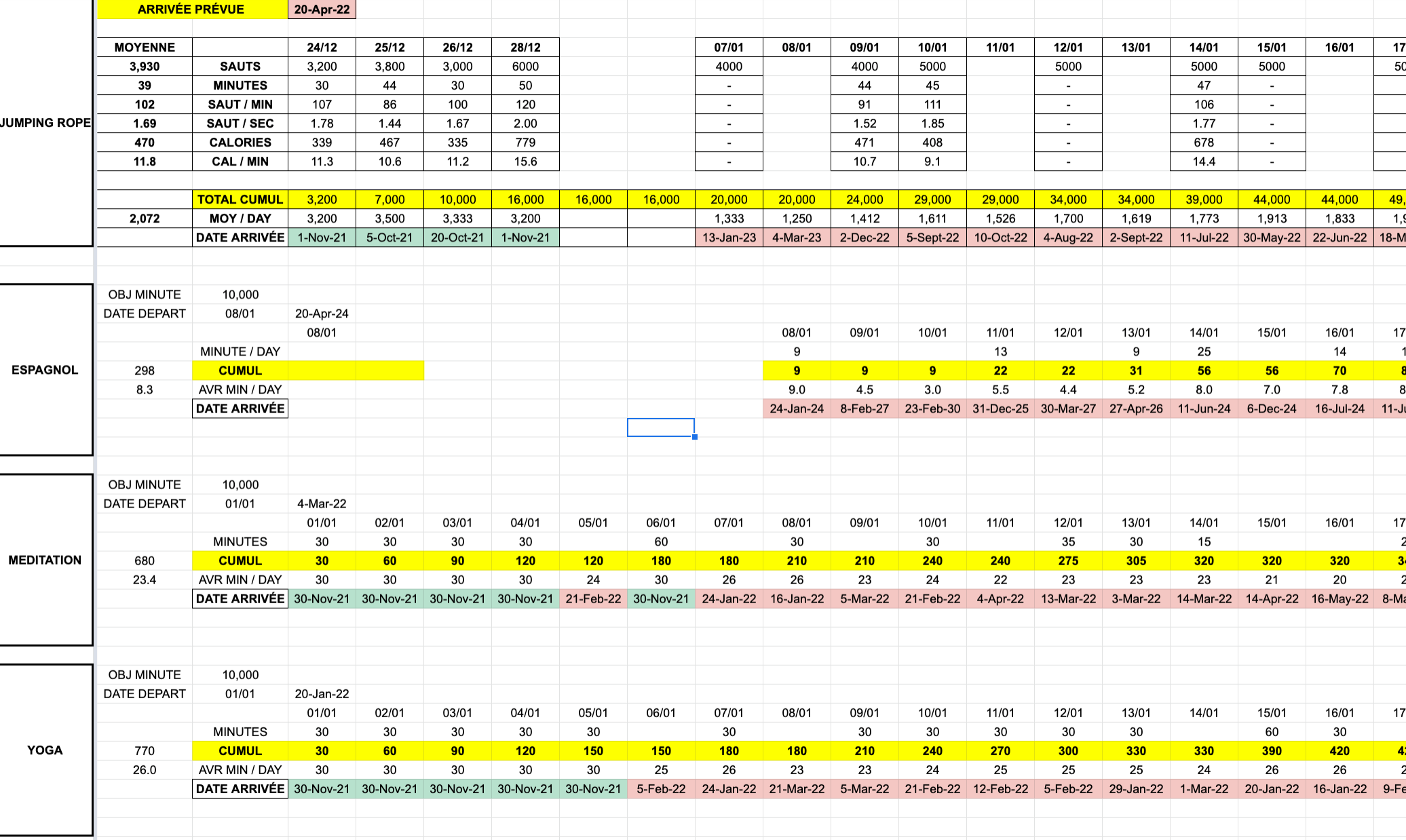
Task: Click the MEDITATION section label
Action: click(45, 560)
